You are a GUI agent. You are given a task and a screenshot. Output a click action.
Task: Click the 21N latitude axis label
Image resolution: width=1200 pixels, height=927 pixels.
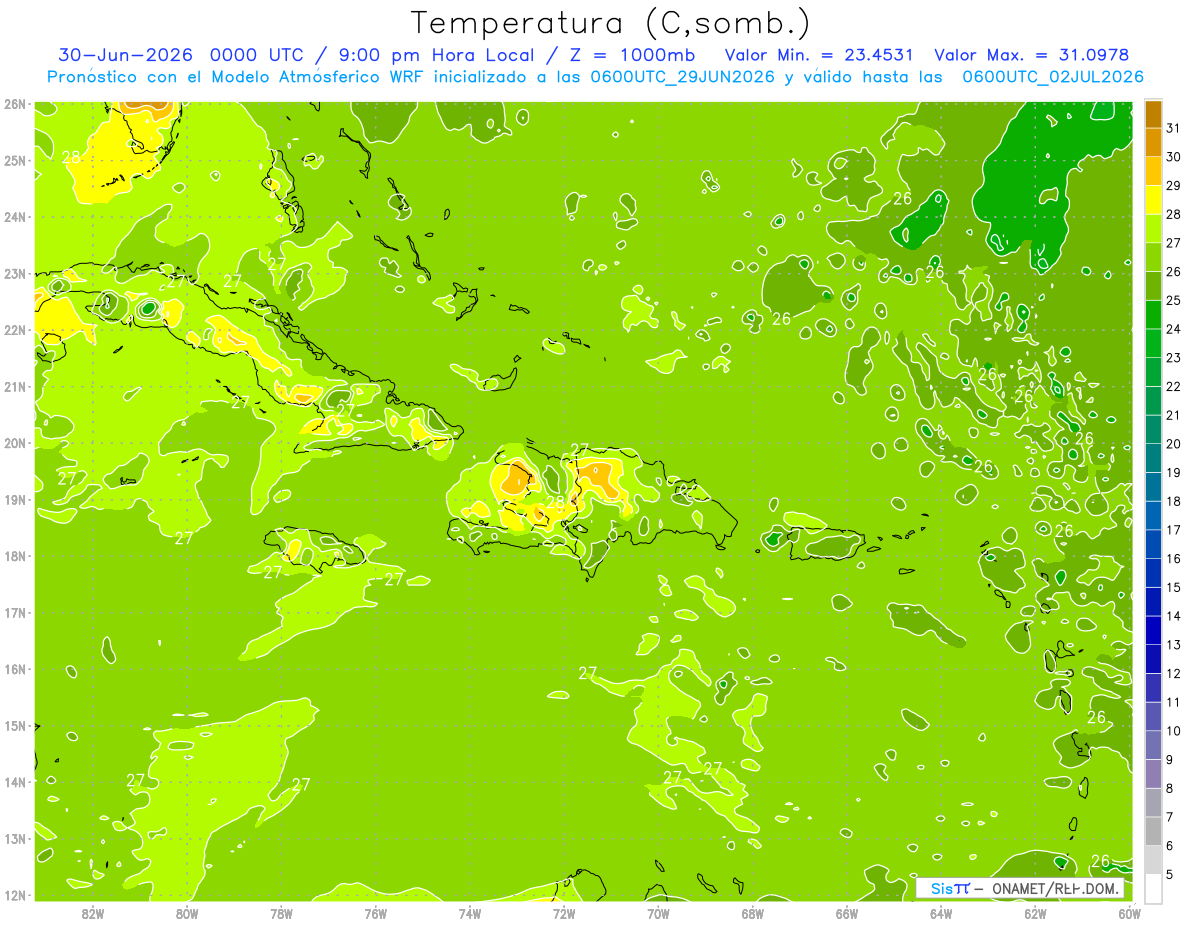pyautogui.click(x=15, y=386)
